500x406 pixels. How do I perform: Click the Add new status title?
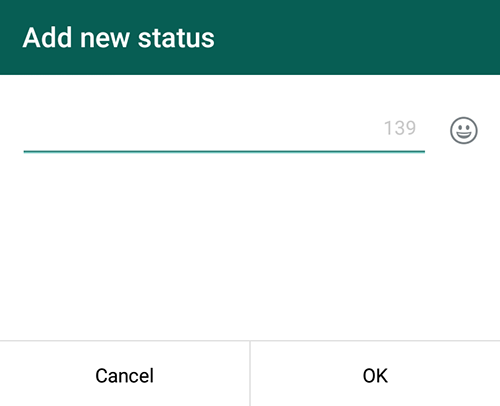click(119, 38)
